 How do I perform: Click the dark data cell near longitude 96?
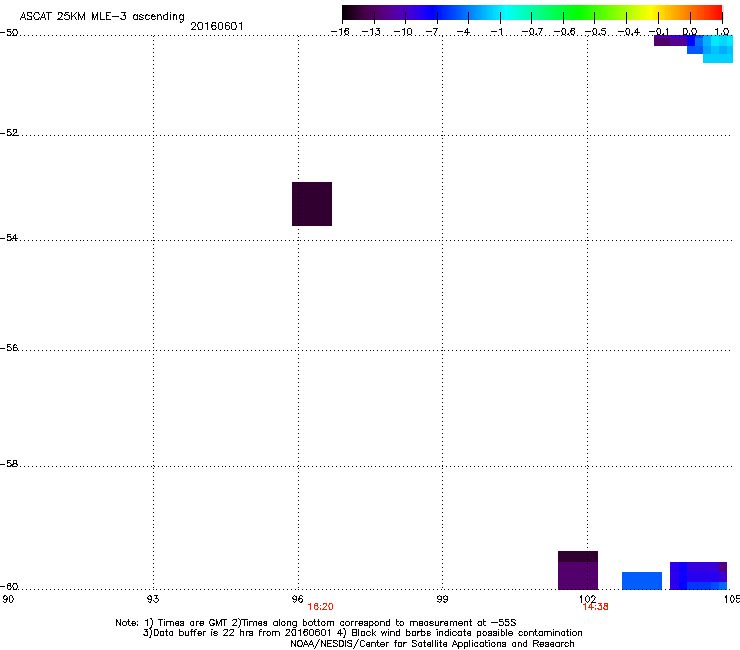click(312, 204)
